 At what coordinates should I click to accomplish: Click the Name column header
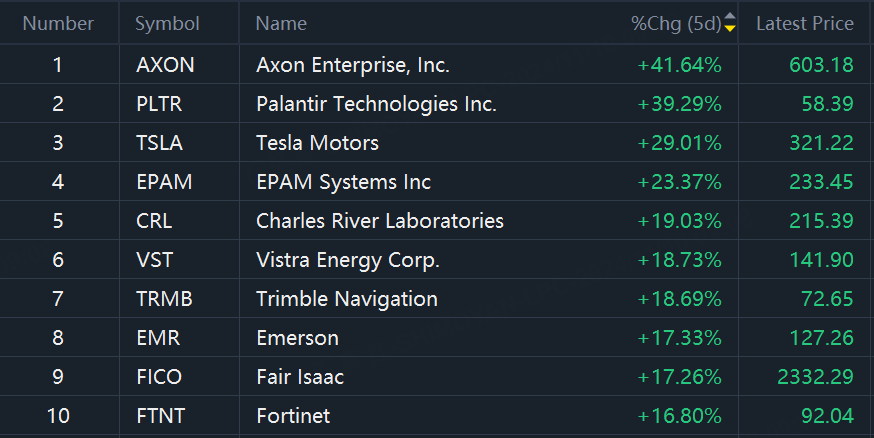pos(281,23)
